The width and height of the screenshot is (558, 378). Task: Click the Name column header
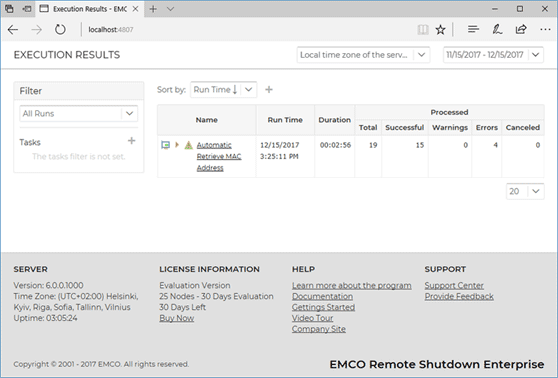pyautogui.click(x=206, y=120)
